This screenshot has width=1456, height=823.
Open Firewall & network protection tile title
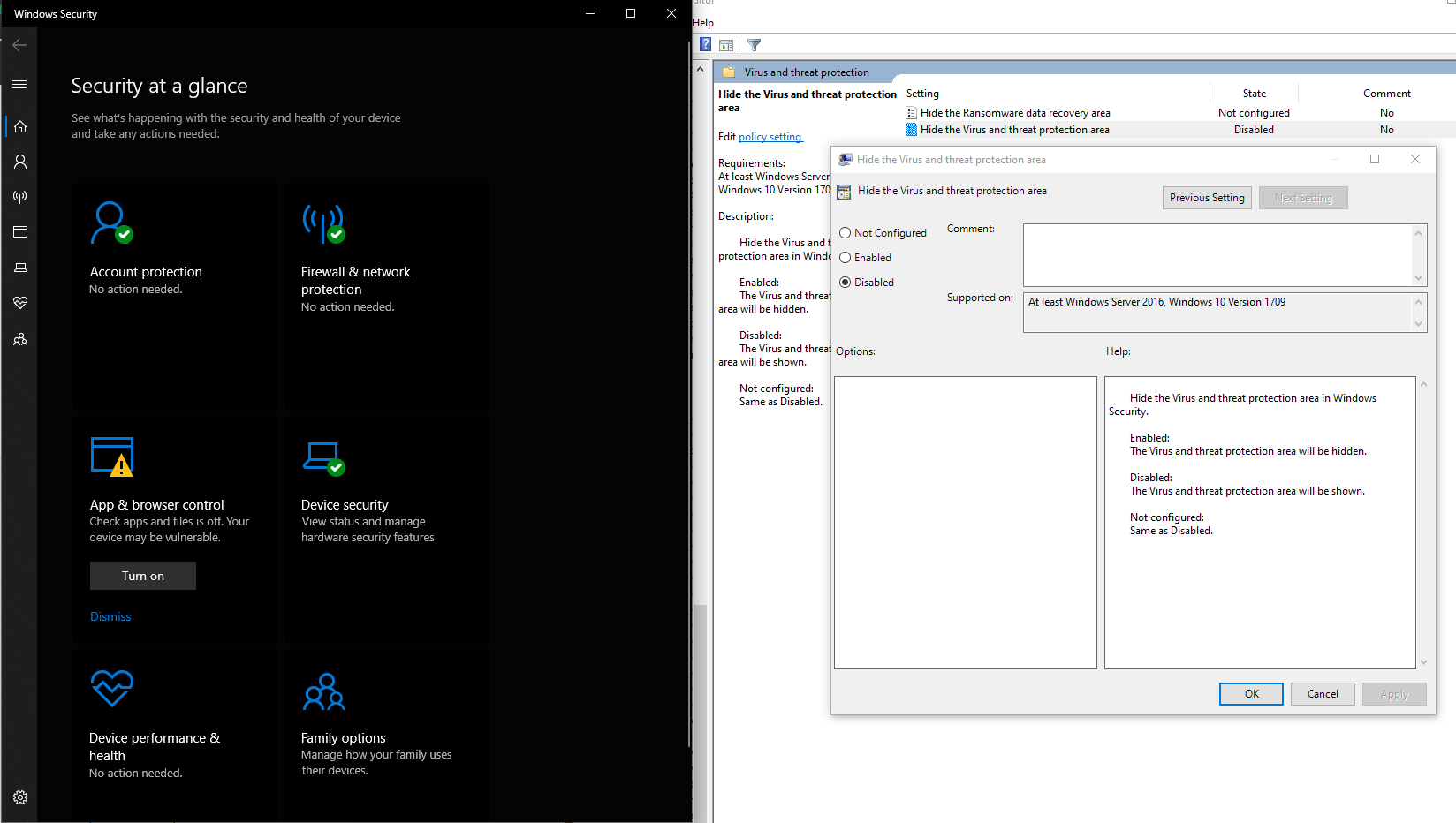(x=355, y=281)
